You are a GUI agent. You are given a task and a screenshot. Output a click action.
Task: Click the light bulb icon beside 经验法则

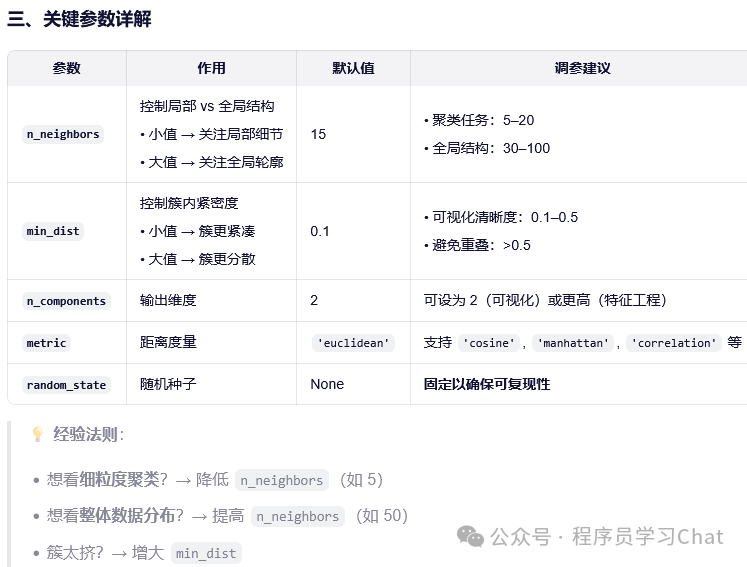38,434
